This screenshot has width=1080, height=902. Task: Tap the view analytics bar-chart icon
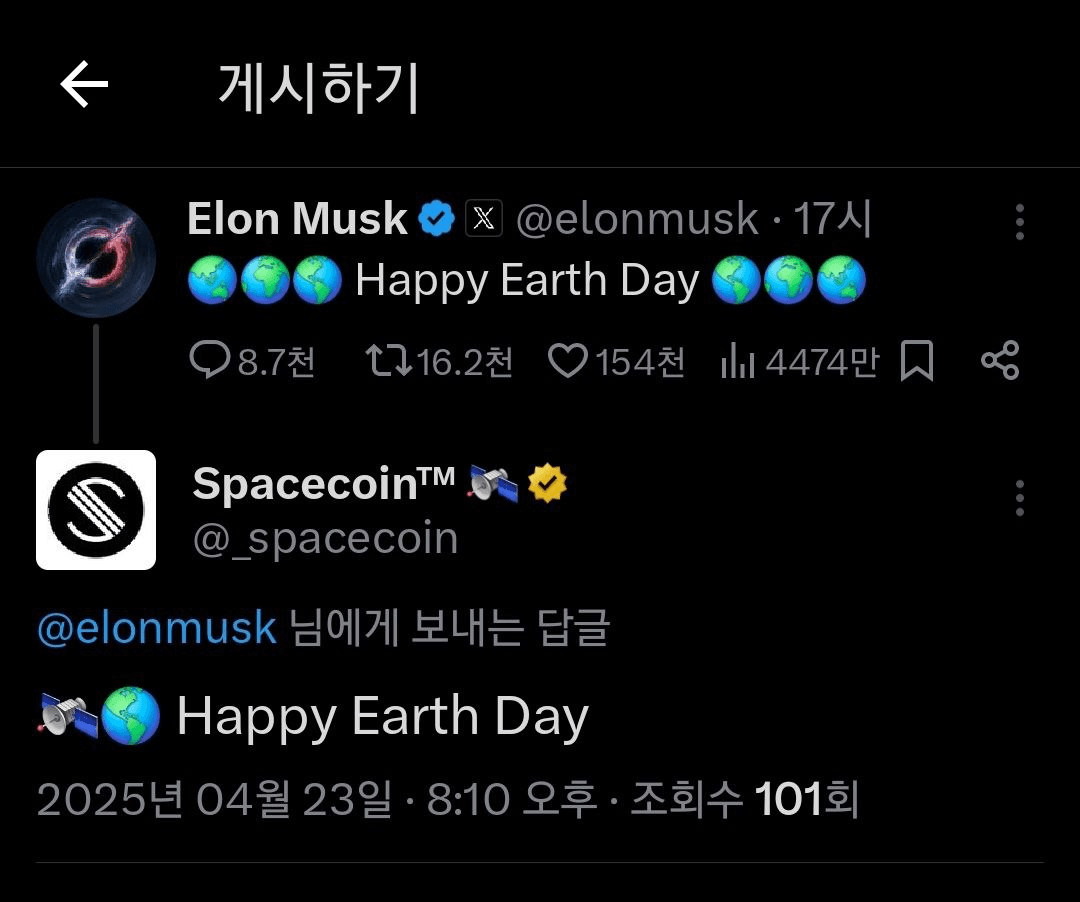coord(737,361)
